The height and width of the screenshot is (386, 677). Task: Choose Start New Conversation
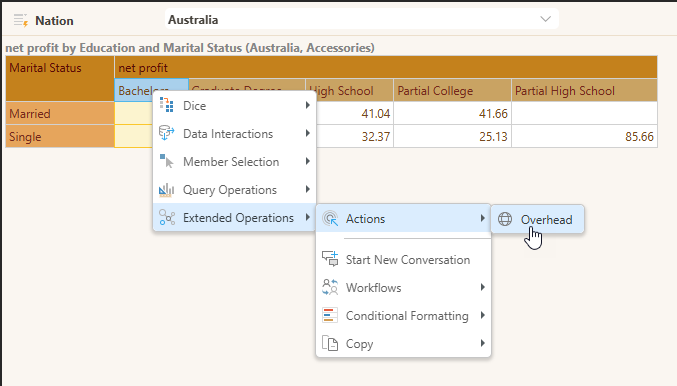point(404,259)
